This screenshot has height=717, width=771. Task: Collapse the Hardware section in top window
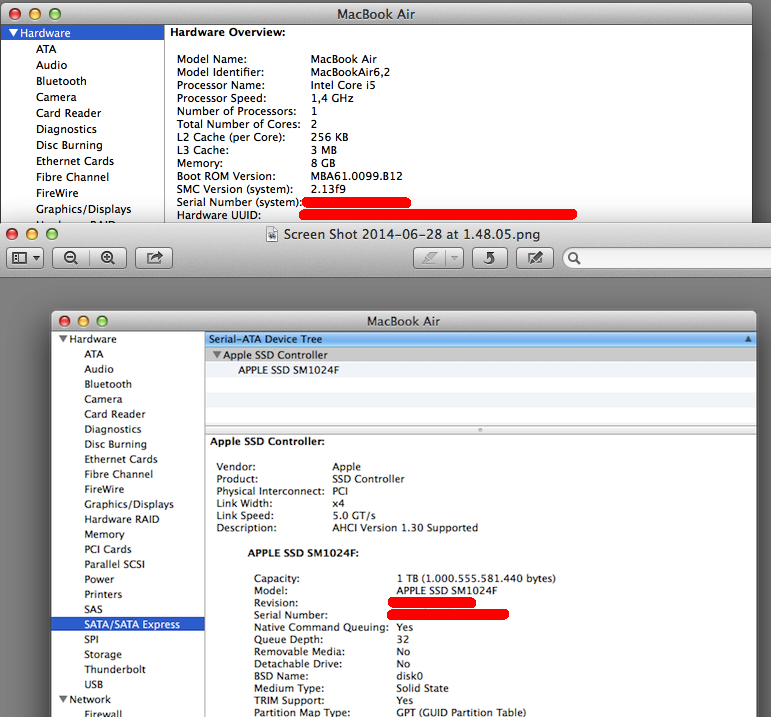pyautogui.click(x=13, y=33)
